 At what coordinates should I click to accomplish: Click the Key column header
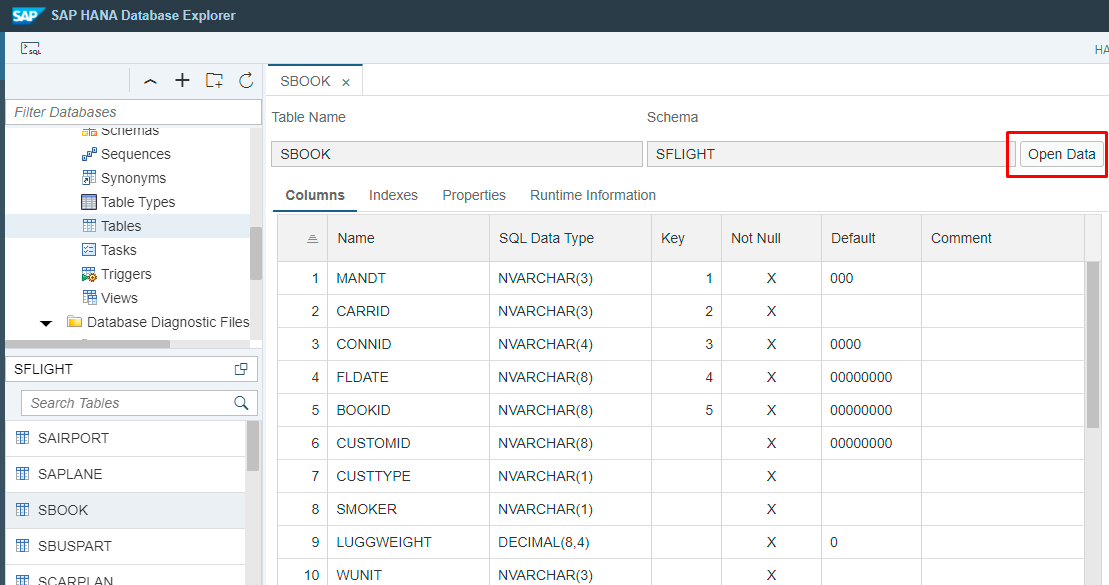tap(686, 238)
